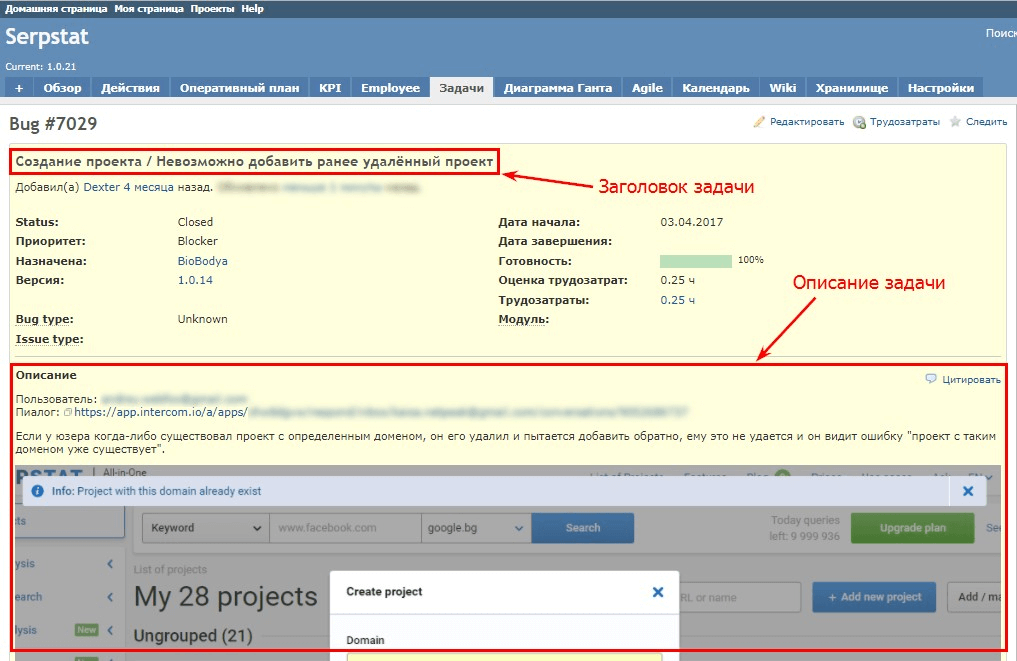Click the Ungrouped (21) heading

(x=193, y=636)
